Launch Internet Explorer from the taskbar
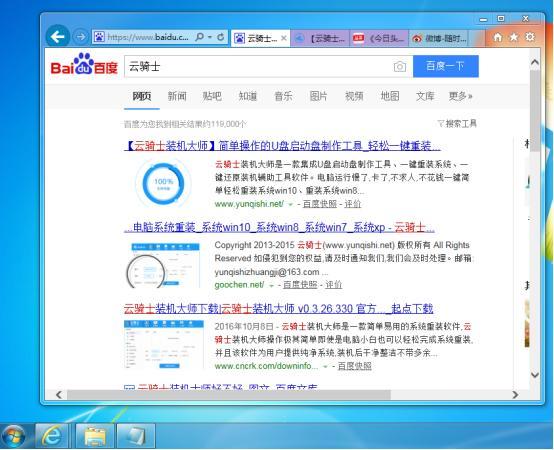554x450 pixels. [52, 436]
